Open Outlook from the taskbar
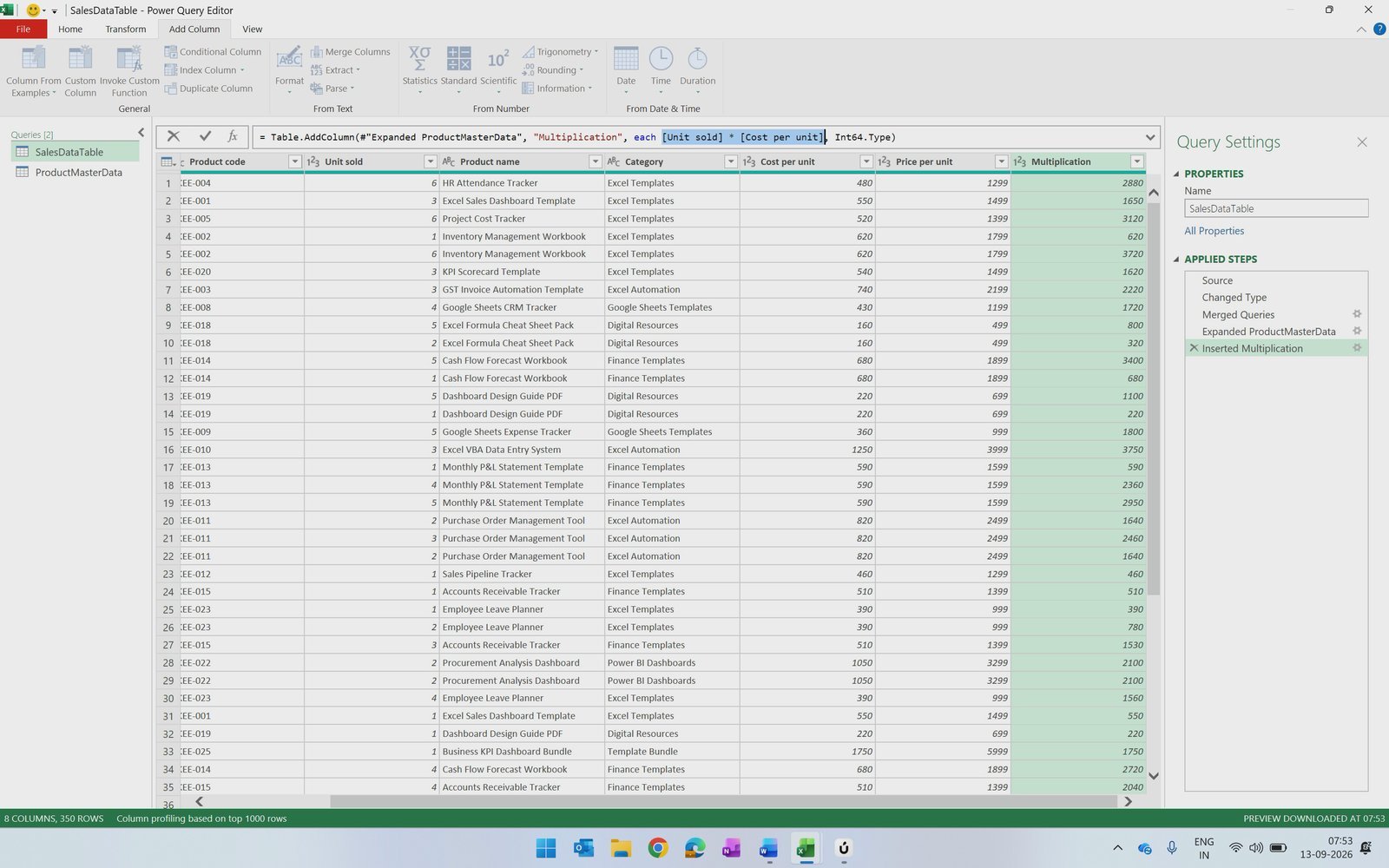This screenshot has width=1389, height=868. [x=583, y=848]
